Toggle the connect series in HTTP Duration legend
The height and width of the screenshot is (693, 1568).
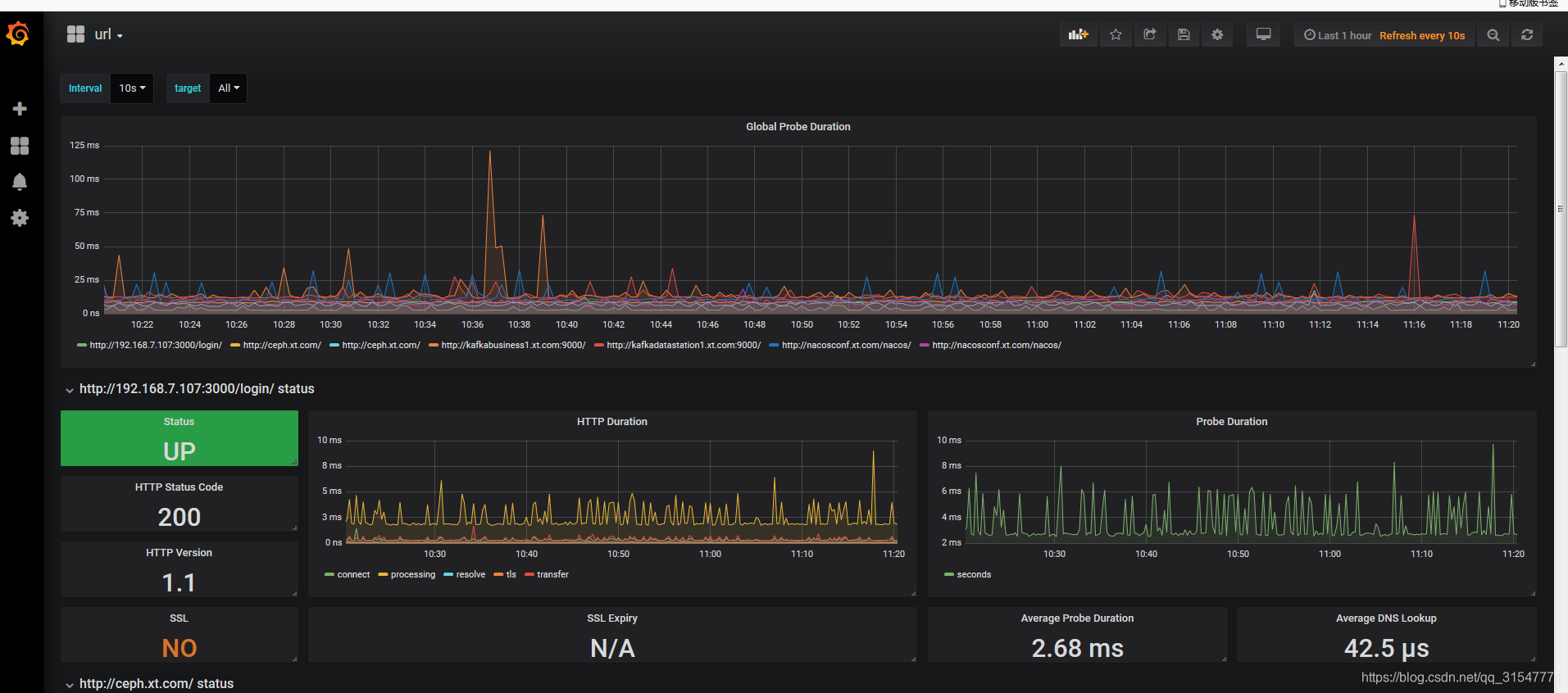point(353,574)
